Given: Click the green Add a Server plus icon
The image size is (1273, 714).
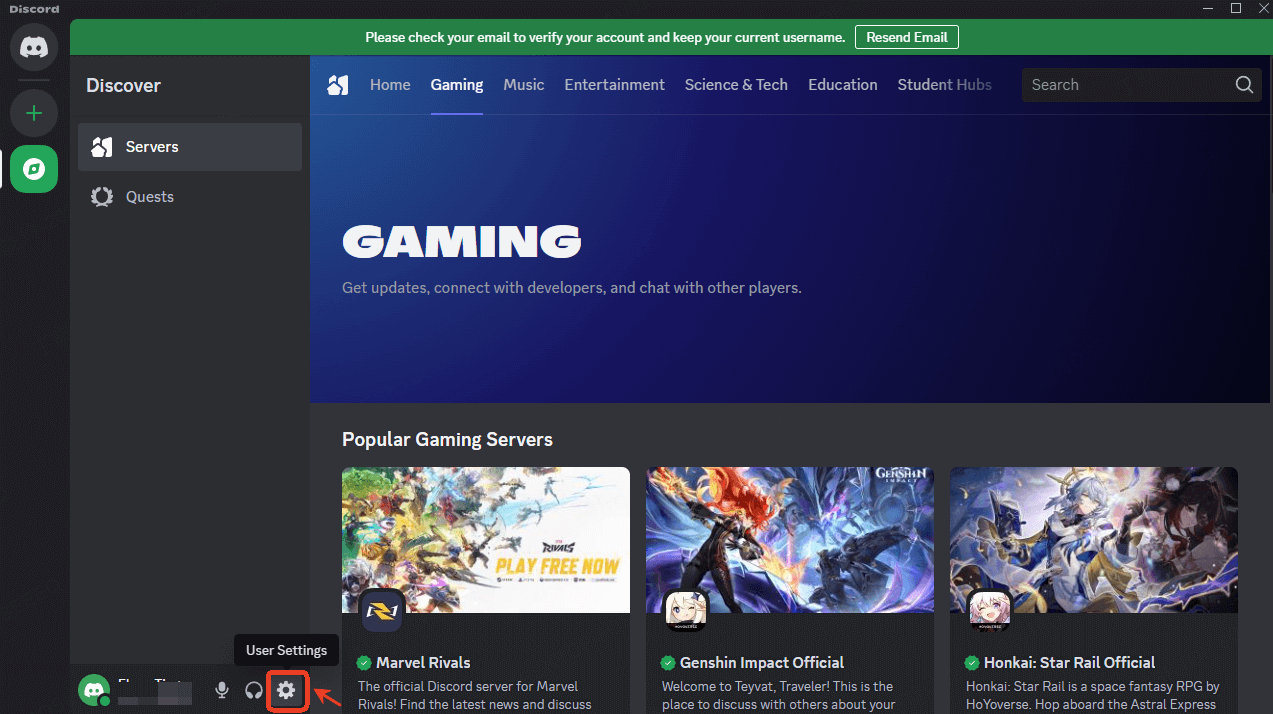Looking at the screenshot, I should (34, 113).
